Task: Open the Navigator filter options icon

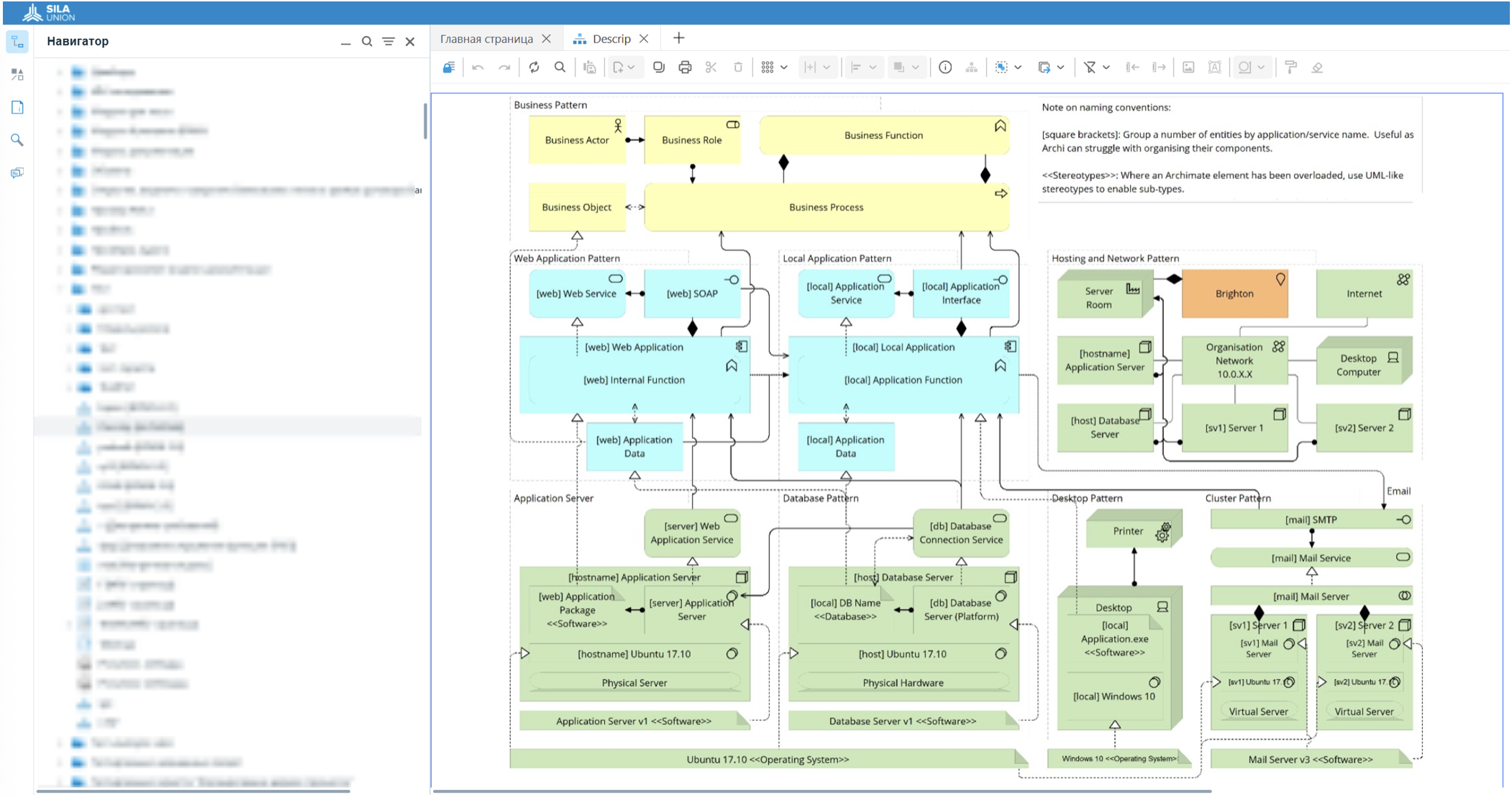Action: [x=388, y=42]
